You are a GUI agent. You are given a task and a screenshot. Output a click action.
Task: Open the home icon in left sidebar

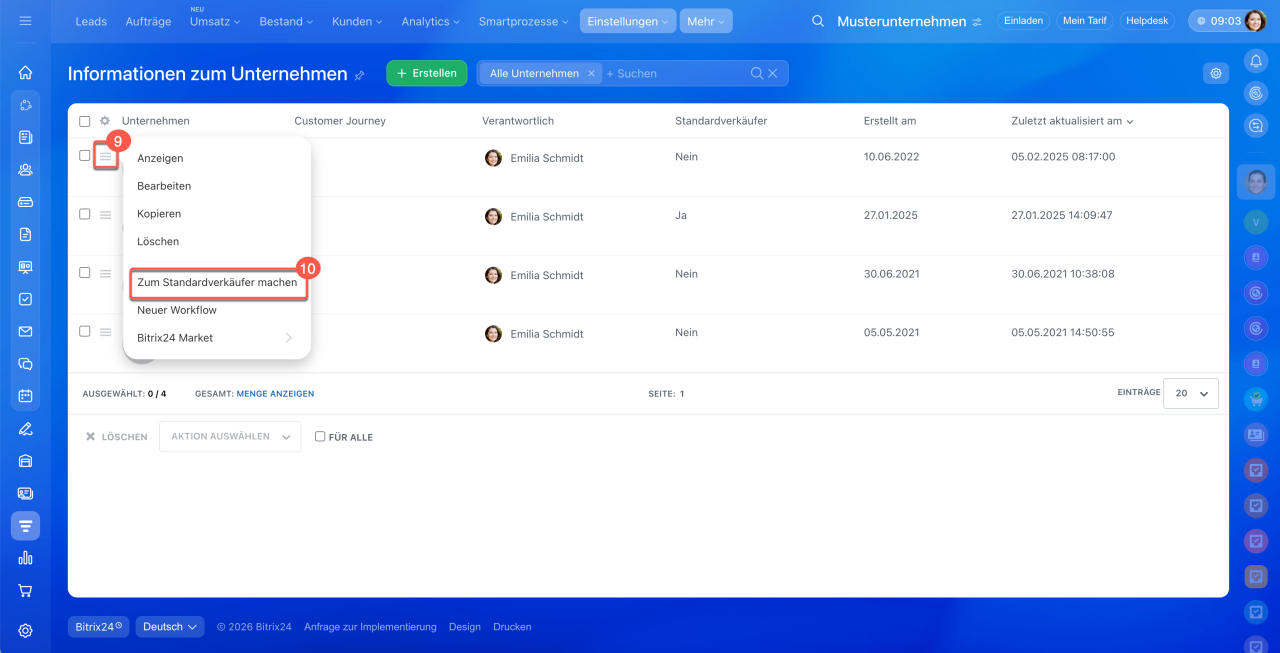[25, 72]
